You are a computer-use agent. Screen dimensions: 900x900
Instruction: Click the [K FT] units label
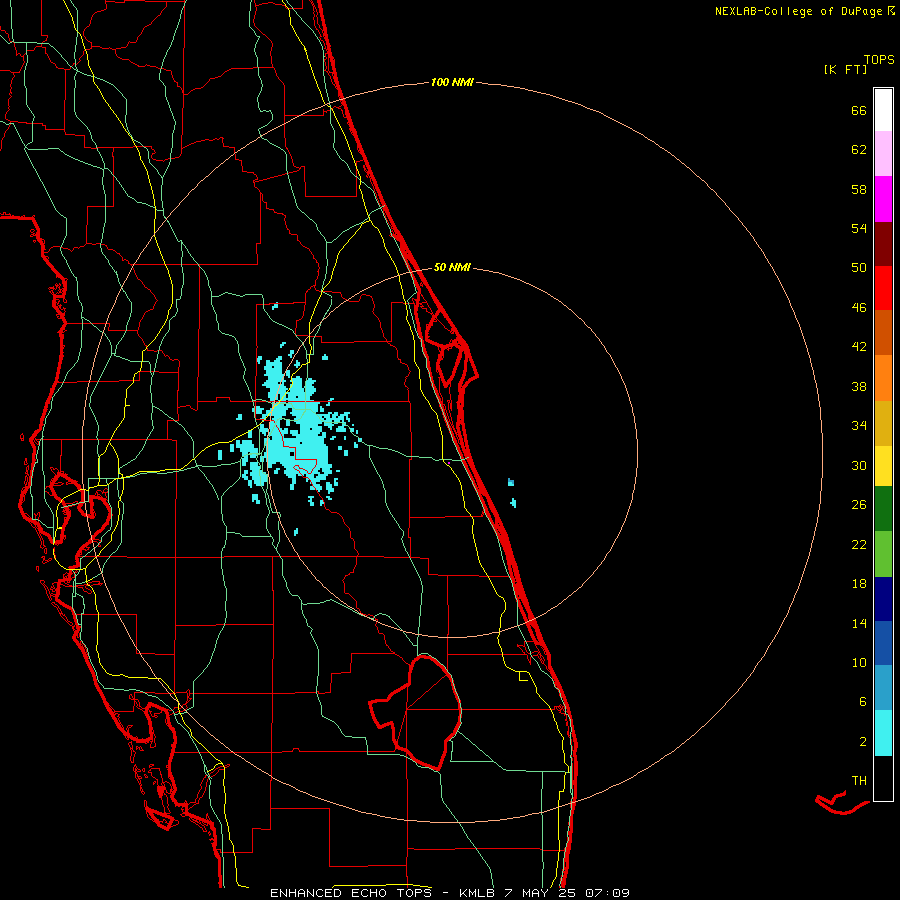[845, 70]
